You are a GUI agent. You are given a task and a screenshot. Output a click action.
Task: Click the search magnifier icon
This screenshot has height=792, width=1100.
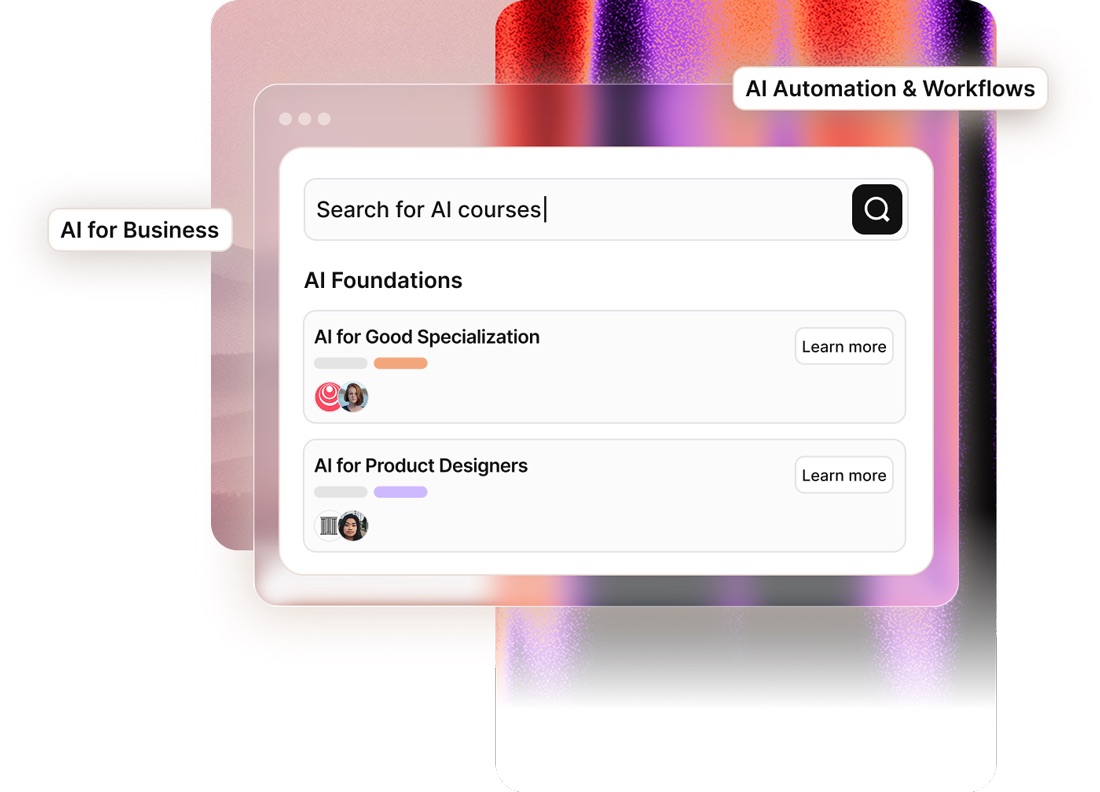pos(876,209)
